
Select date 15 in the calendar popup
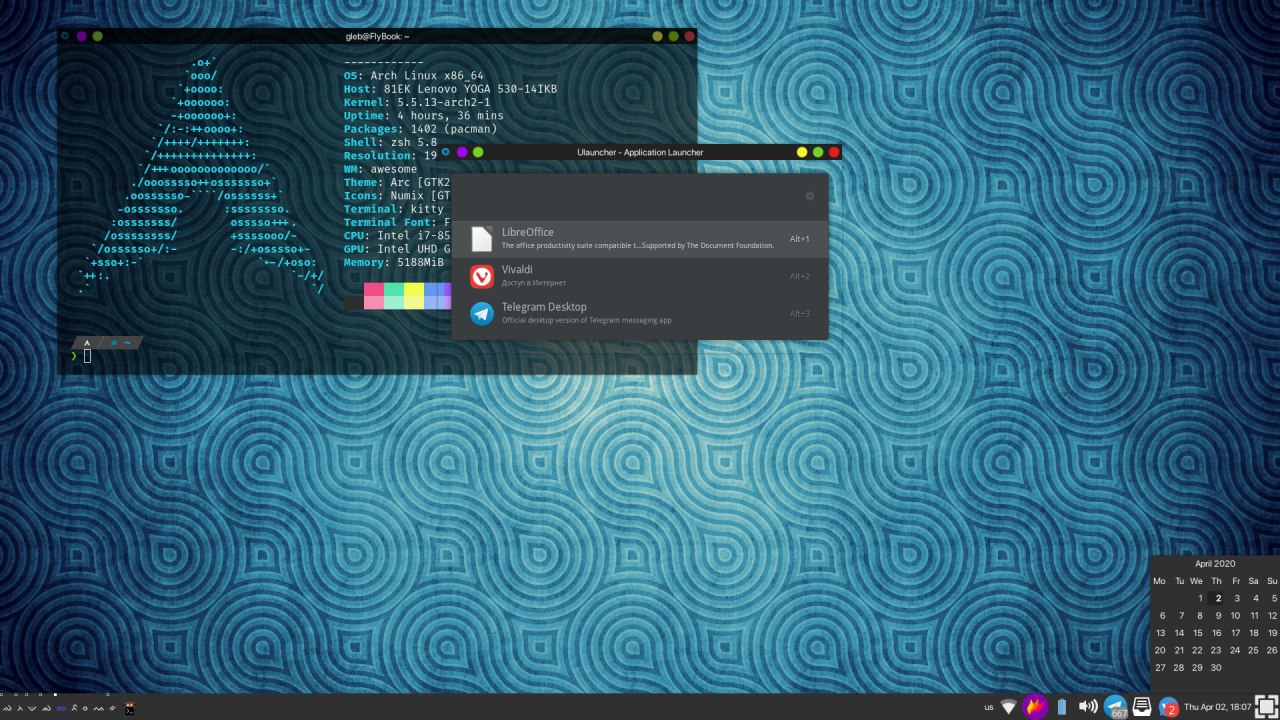[1198, 633]
